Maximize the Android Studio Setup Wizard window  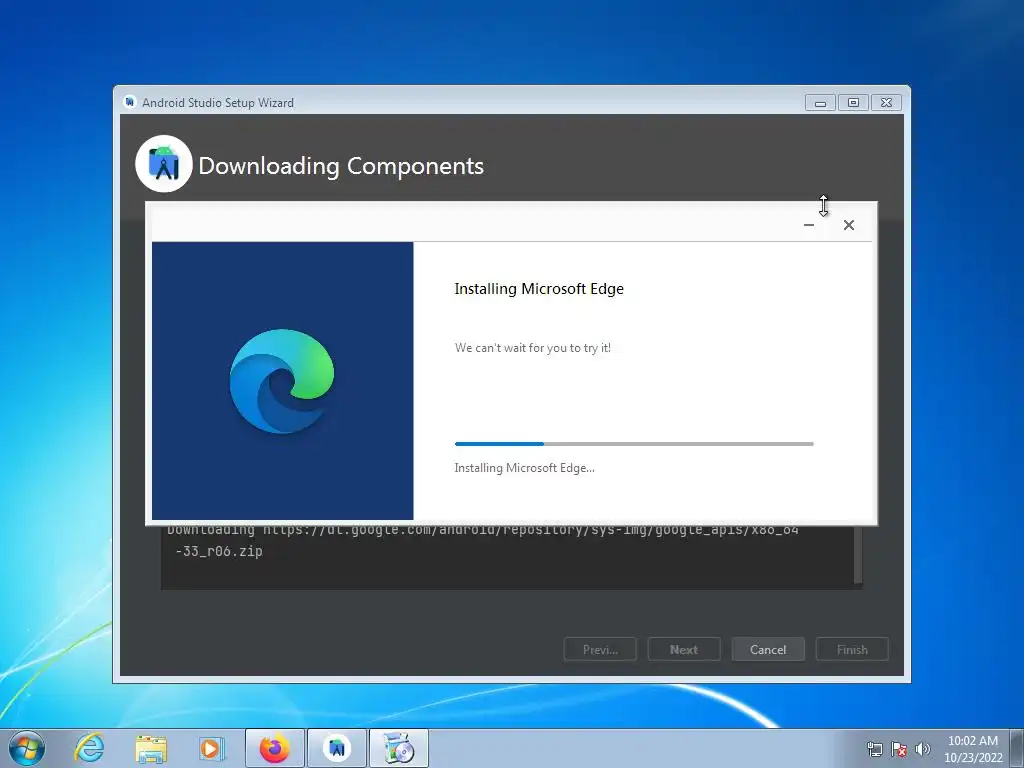click(x=853, y=103)
